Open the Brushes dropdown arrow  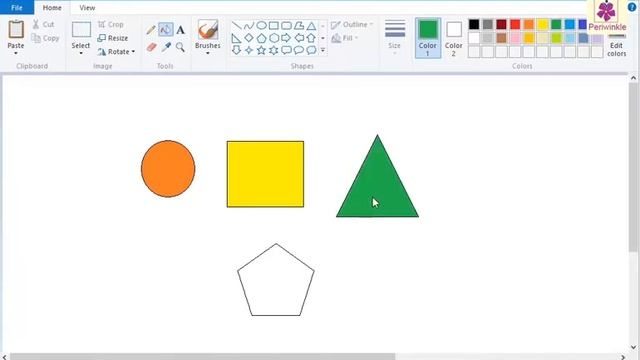[x=207, y=53]
